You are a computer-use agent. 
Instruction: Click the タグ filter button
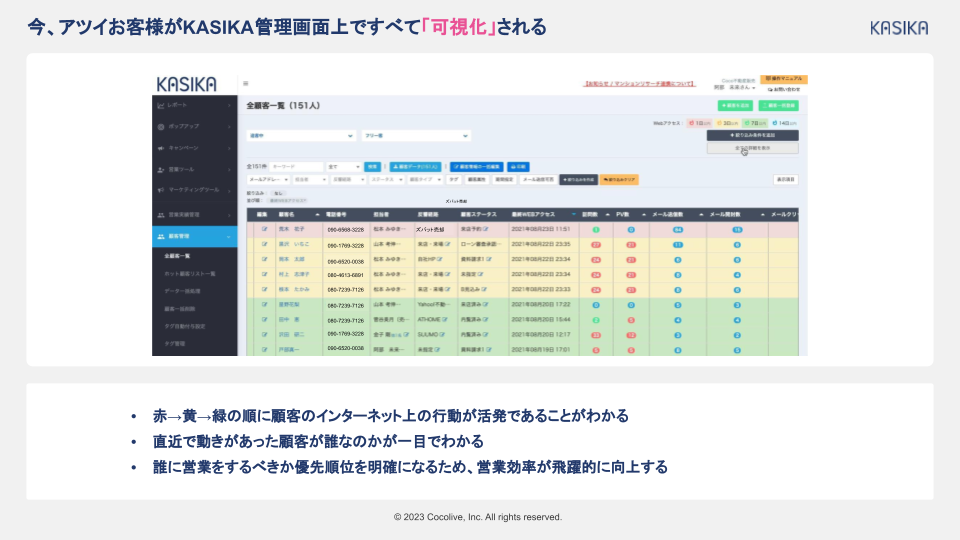(454, 180)
